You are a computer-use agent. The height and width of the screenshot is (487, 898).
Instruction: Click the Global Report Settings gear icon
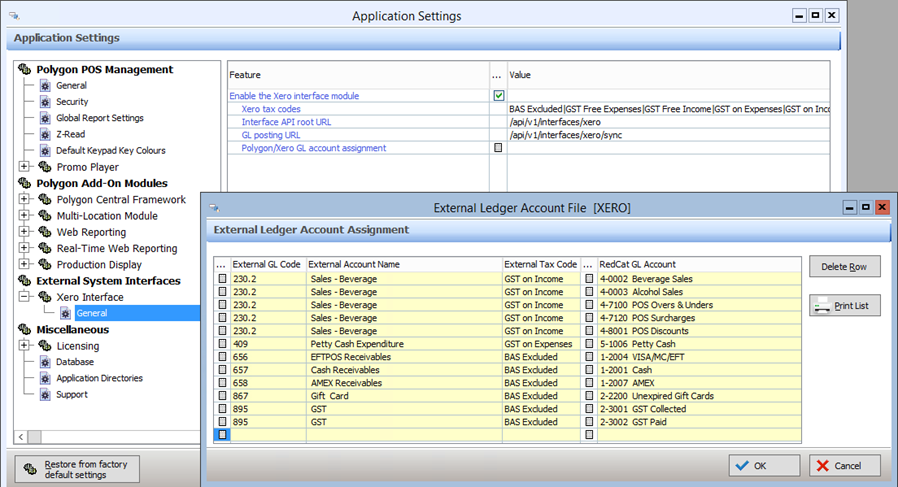pos(45,118)
